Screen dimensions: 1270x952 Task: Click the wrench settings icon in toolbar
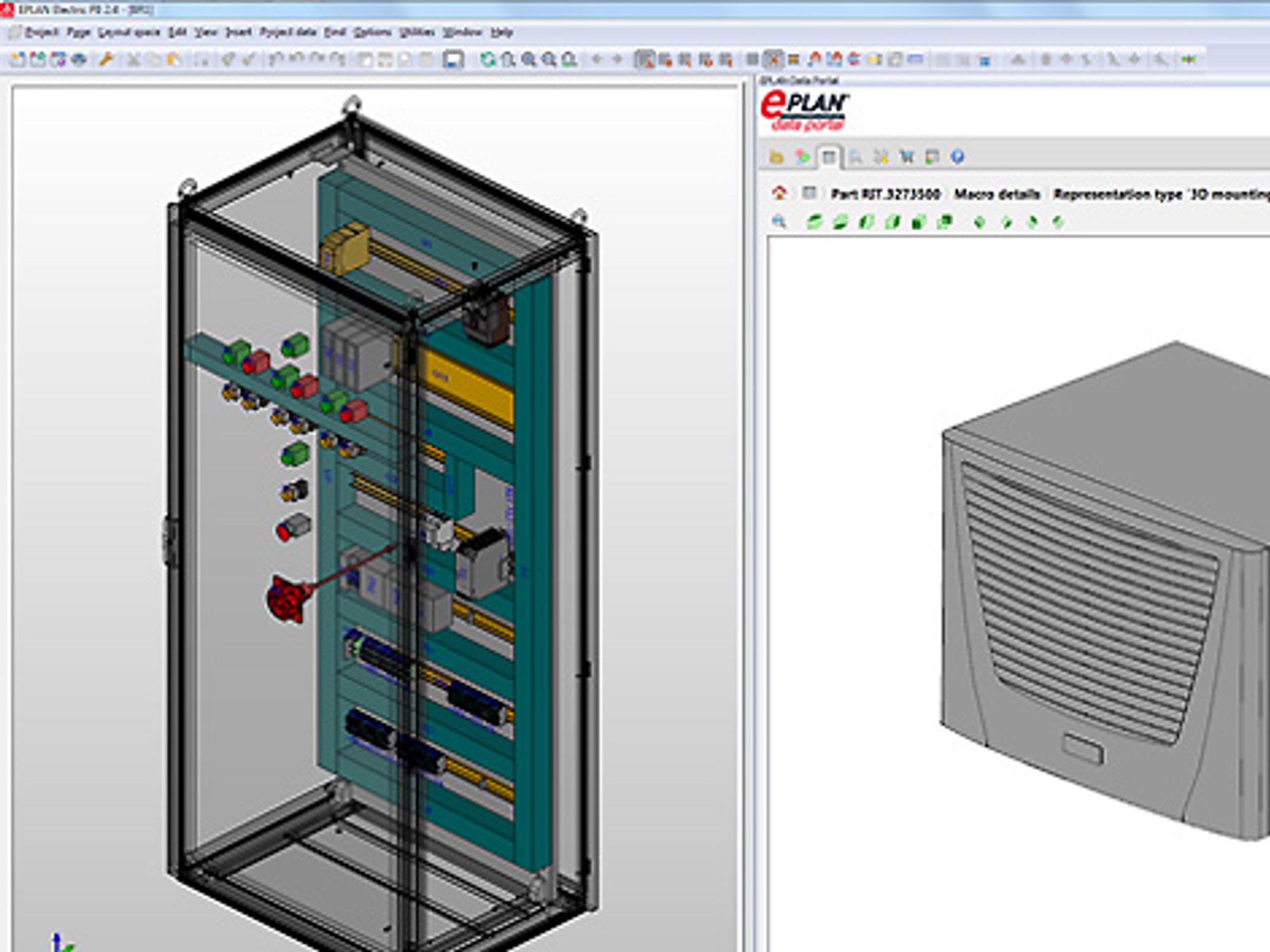pyautogui.click(x=105, y=60)
